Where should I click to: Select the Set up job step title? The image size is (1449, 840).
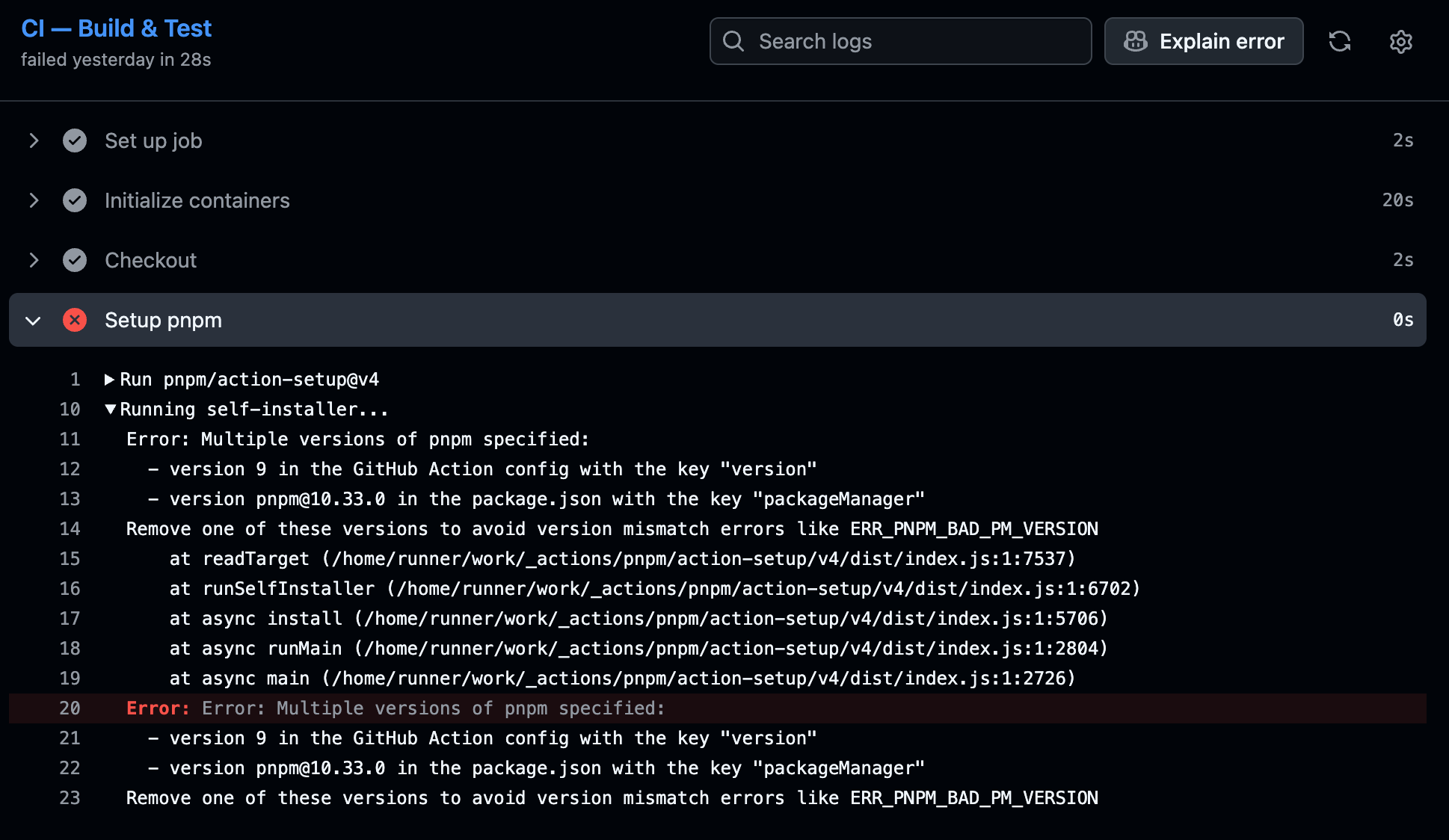153,140
